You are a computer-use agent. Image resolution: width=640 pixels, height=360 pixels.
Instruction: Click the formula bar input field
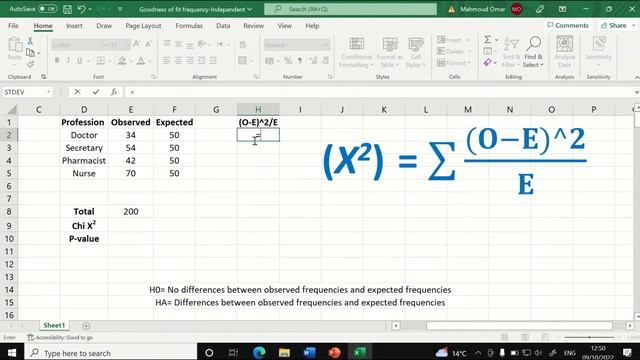[380, 92]
